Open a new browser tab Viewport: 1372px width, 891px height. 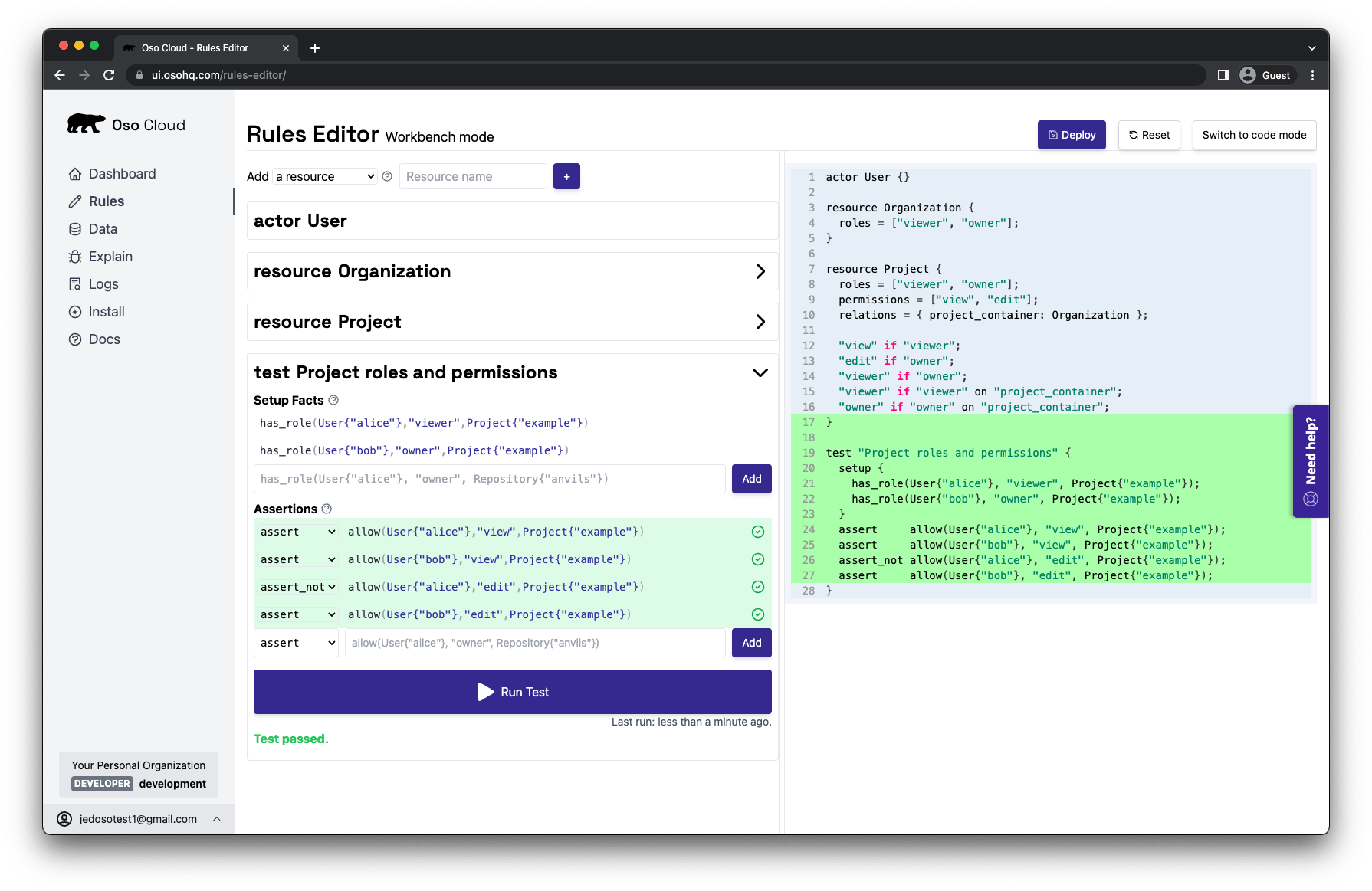pos(315,48)
